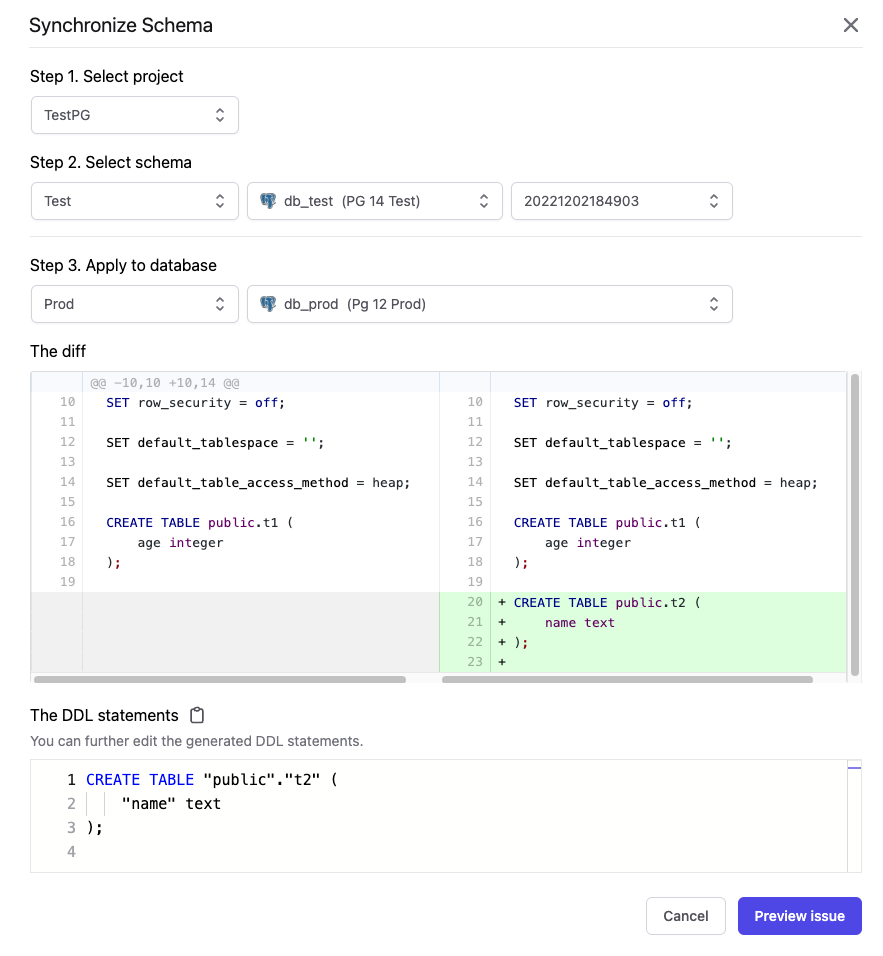Screen dimensions: 883x956
Task: Open the Test environment dropdown
Action: [135, 201]
